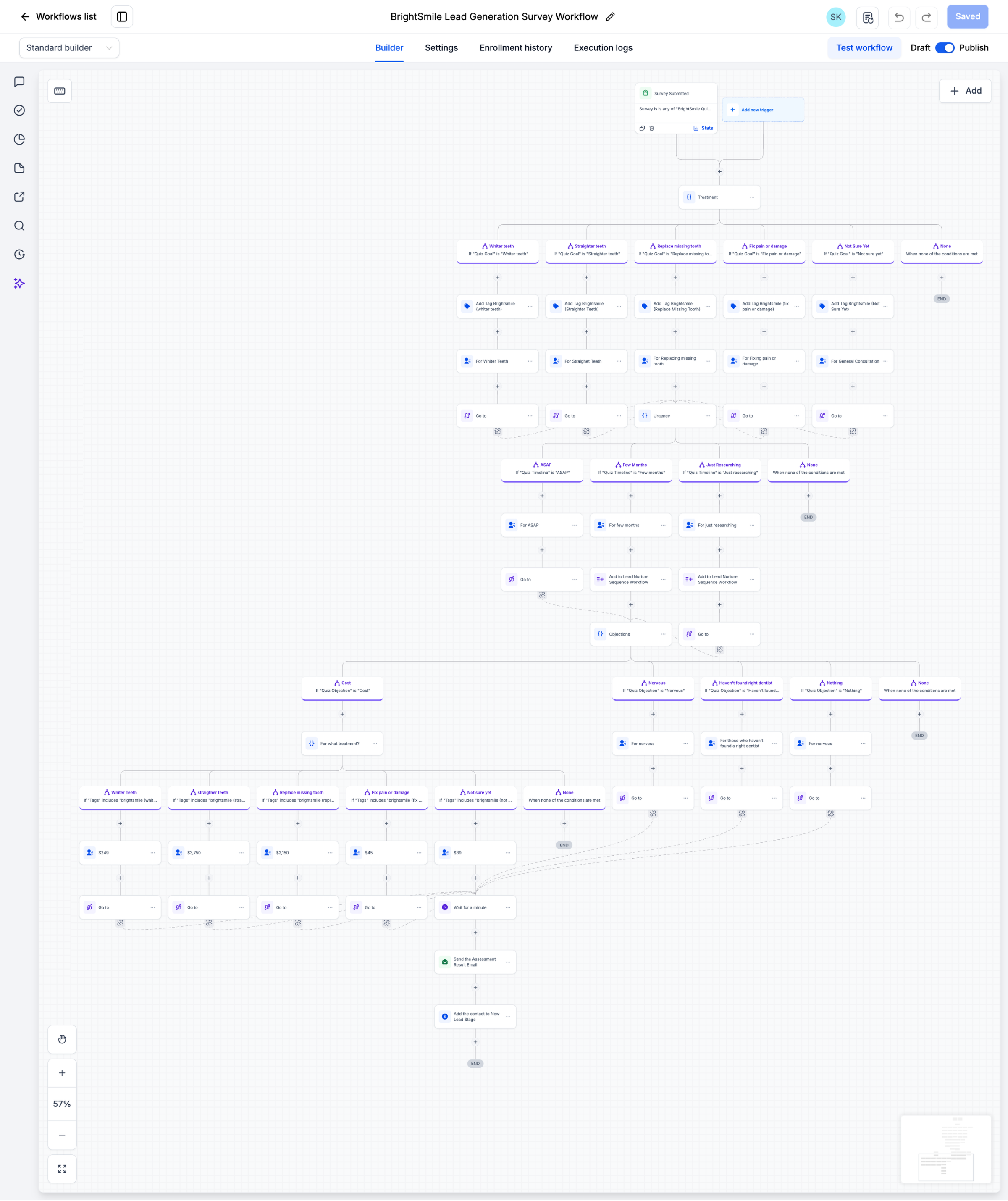Select the Whiter teeth branch
1008x1201 pixels.
[497, 250]
